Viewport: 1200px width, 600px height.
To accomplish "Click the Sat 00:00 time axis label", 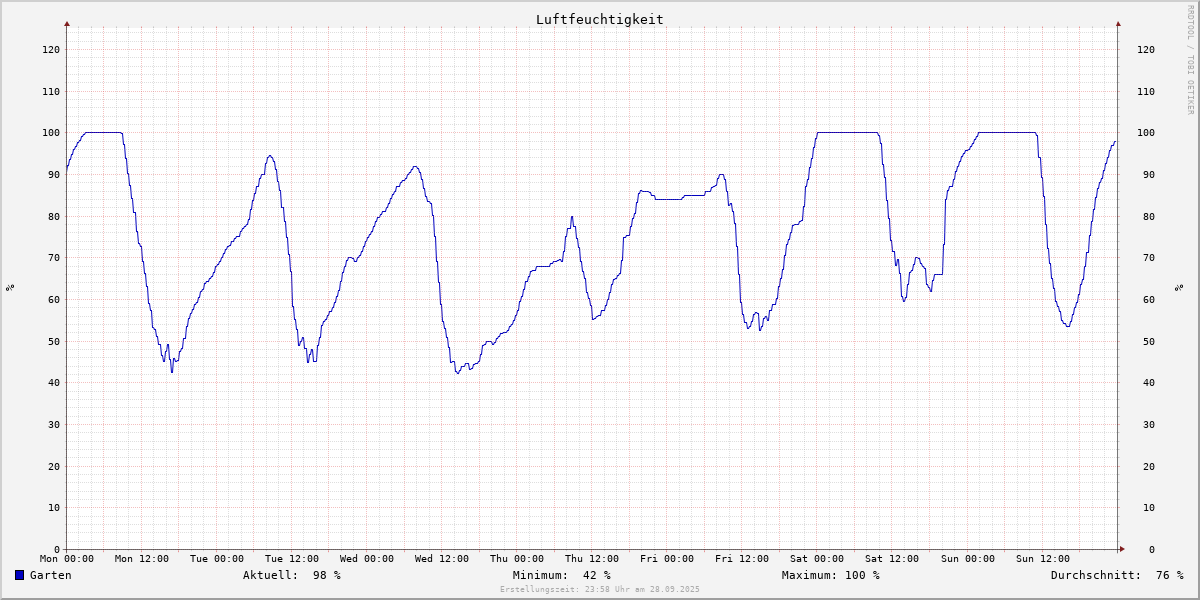I will tap(817, 559).
